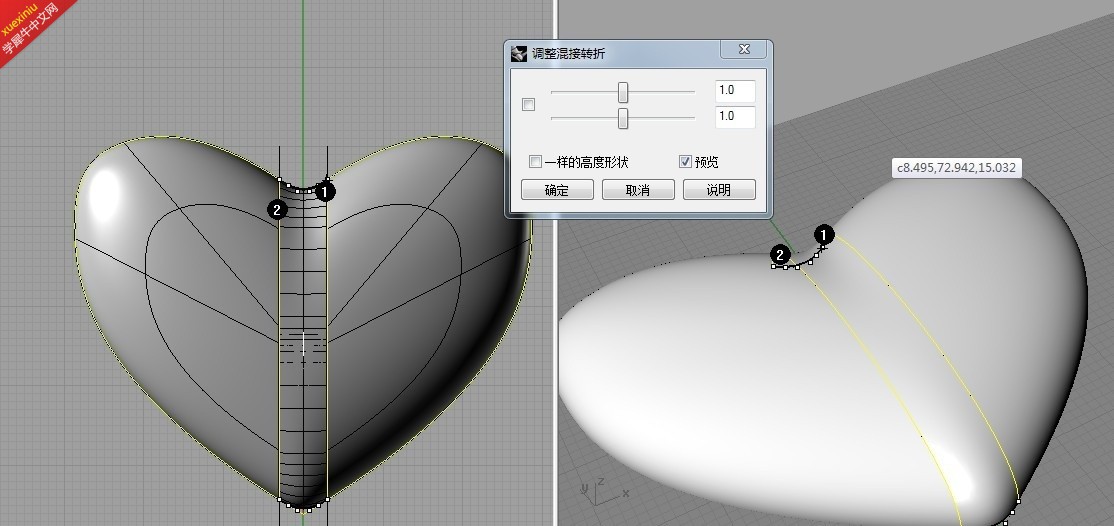Viewport: 1114px width, 526px height.
Task: Click the lower 1.0 value field
Action: [735, 117]
